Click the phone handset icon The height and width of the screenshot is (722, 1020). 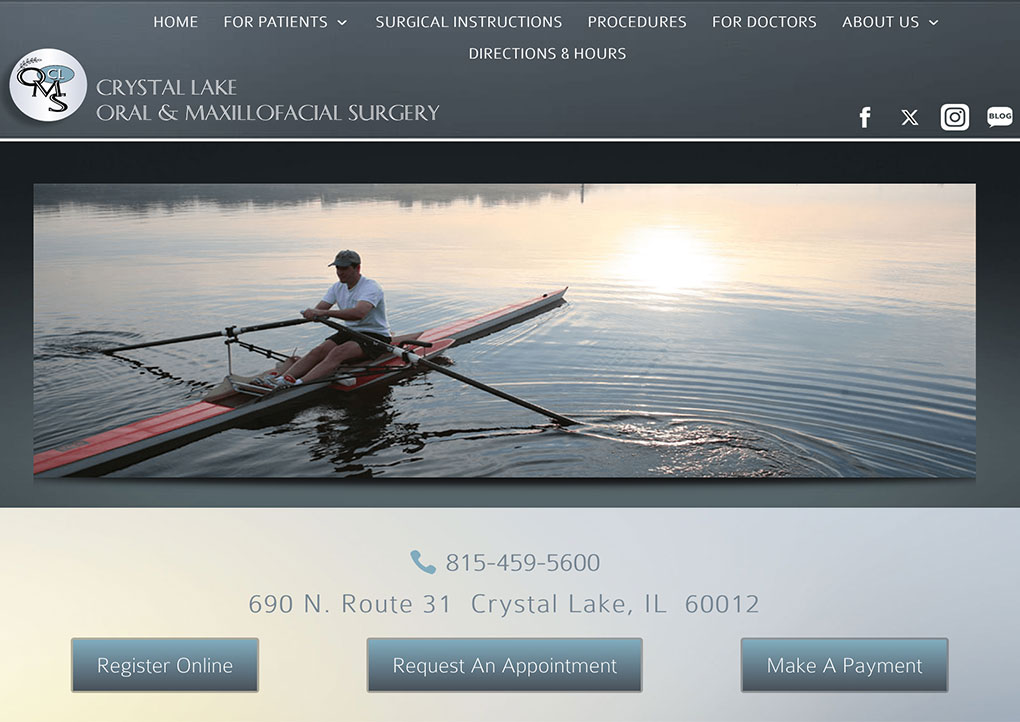[423, 562]
